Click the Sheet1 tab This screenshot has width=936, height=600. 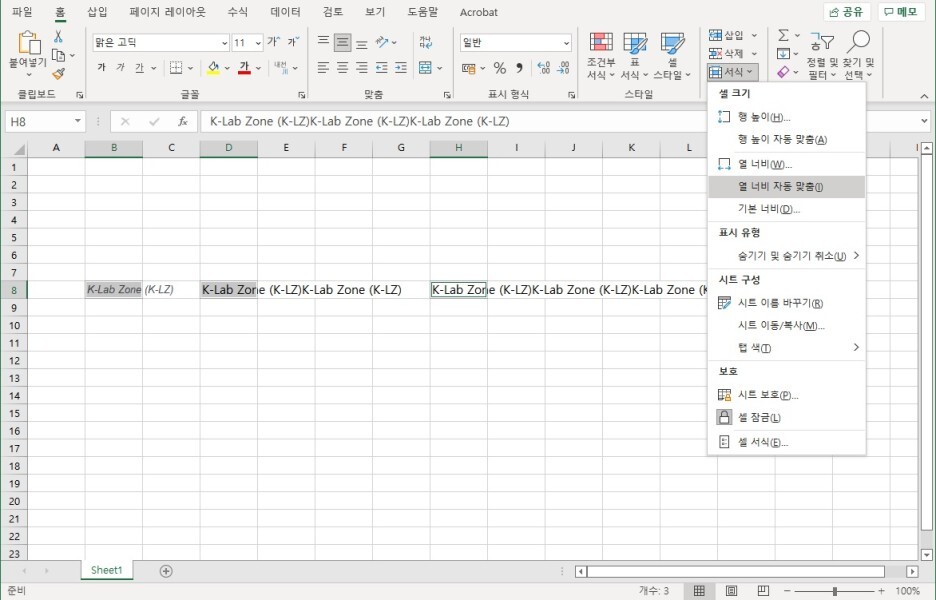106,570
